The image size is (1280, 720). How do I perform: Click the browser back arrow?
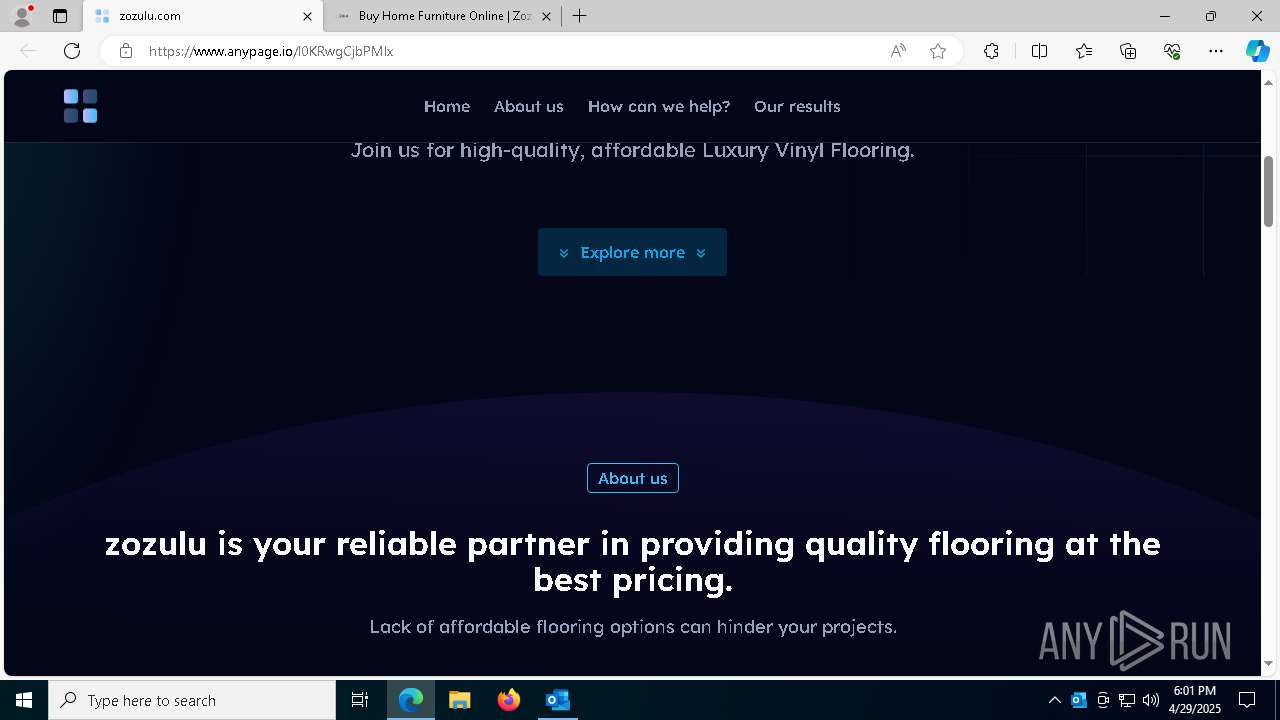[28, 51]
